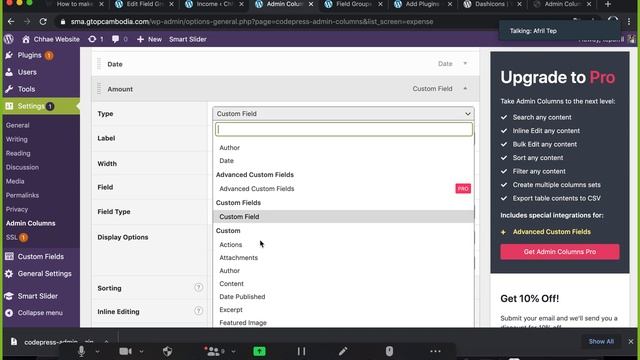
Task: Grab the Amount column drag handle
Action: [99, 89]
